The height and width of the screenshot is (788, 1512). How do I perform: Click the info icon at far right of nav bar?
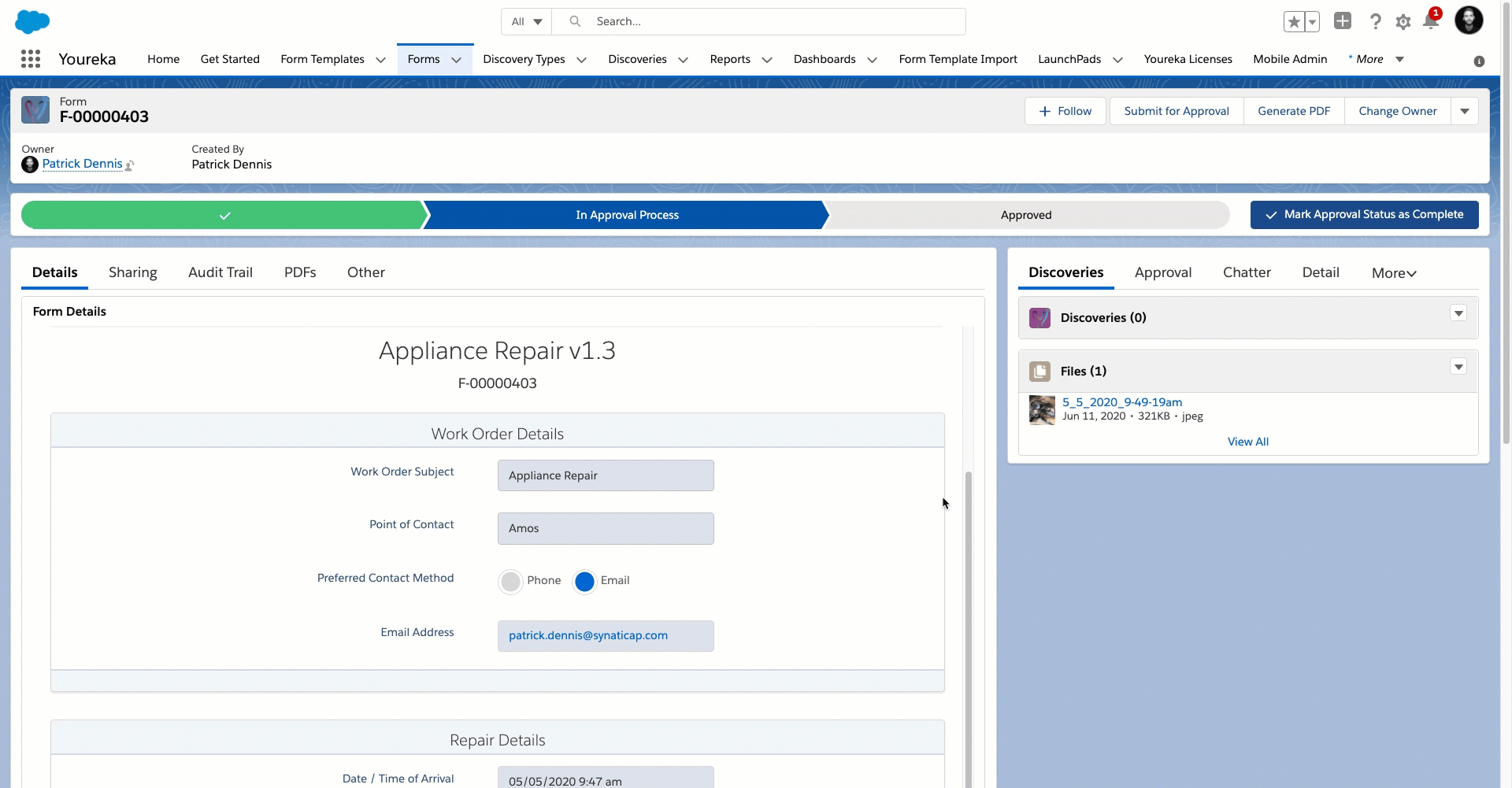pyautogui.click(x=1479, y=61)
